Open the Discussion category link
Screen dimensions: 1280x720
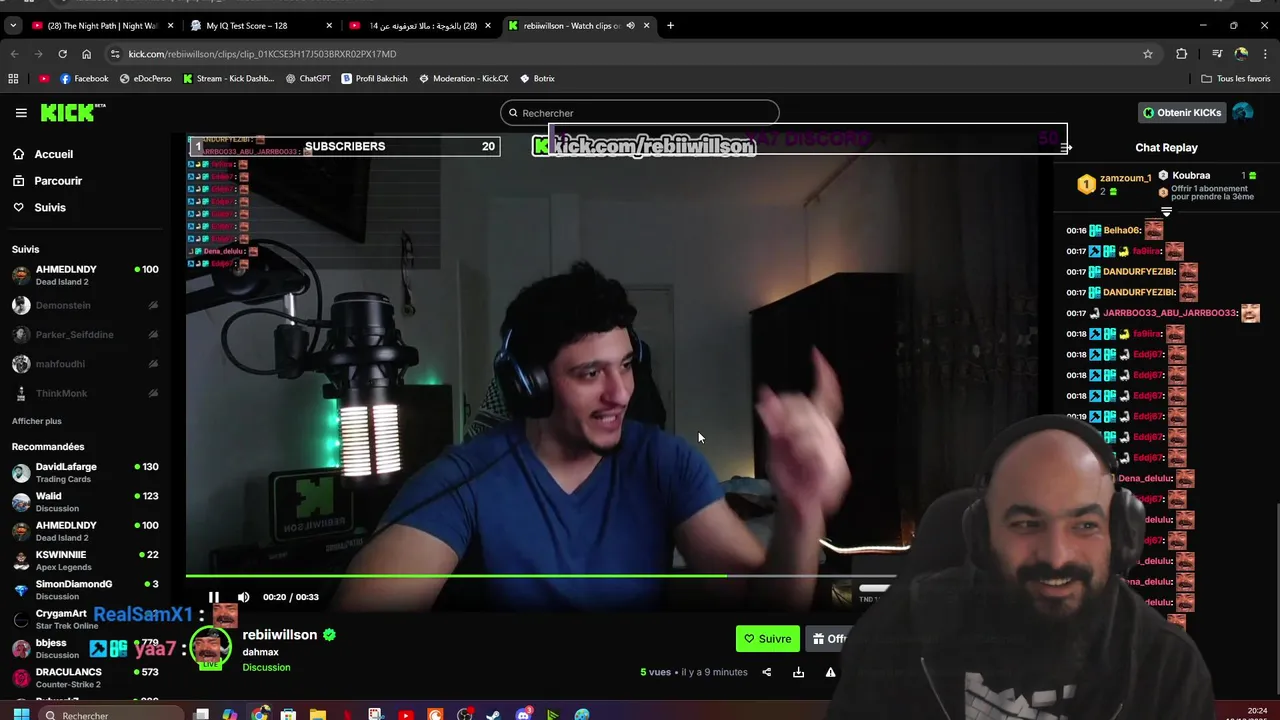(266, 667)
